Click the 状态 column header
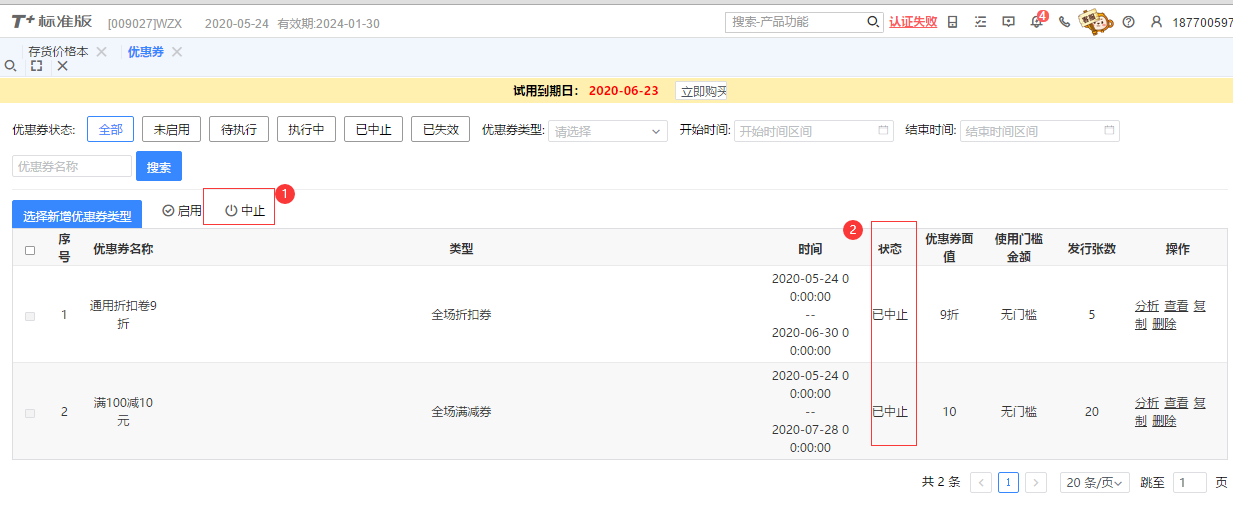The width and height of the screenshot is (1233, 513). click(890, 249)
